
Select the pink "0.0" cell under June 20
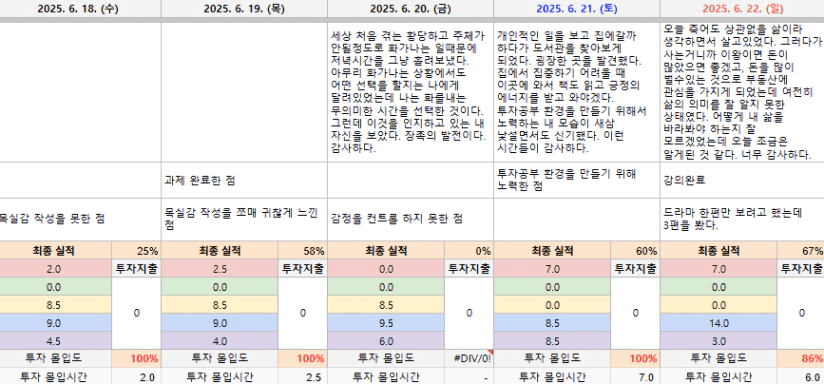386,269
